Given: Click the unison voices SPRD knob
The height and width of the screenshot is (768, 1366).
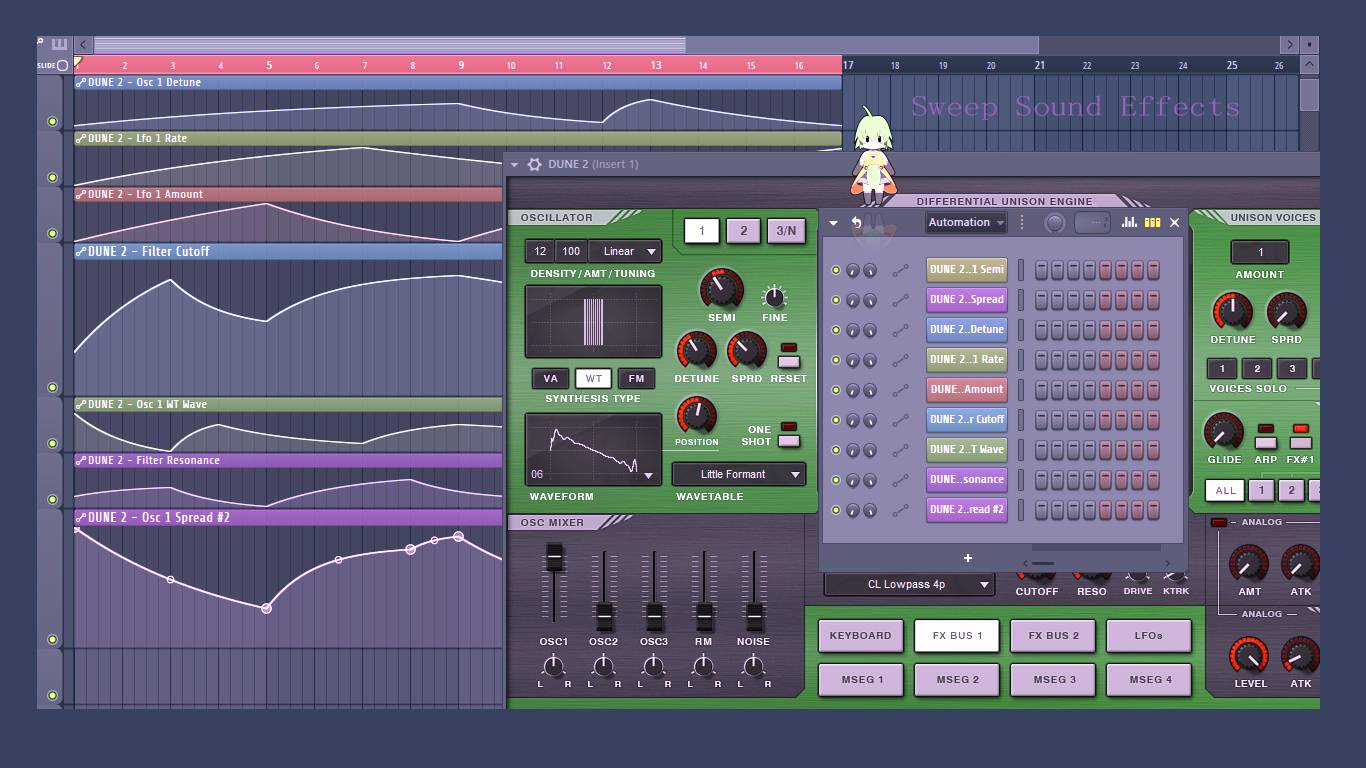Looking at the screenshot, I should tap(1286, 312).
